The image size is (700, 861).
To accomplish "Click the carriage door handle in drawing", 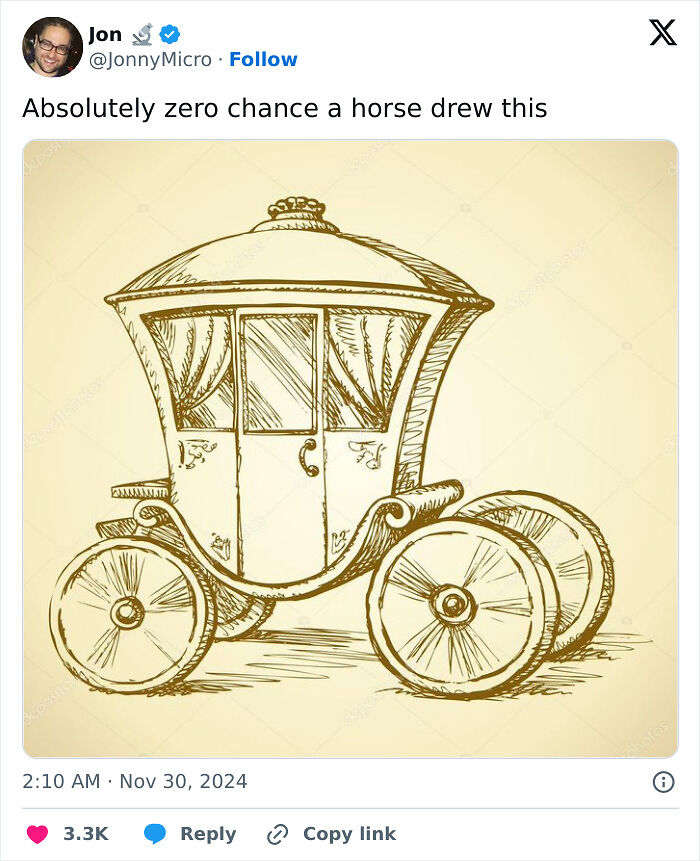I will click(x=310, y=457).
